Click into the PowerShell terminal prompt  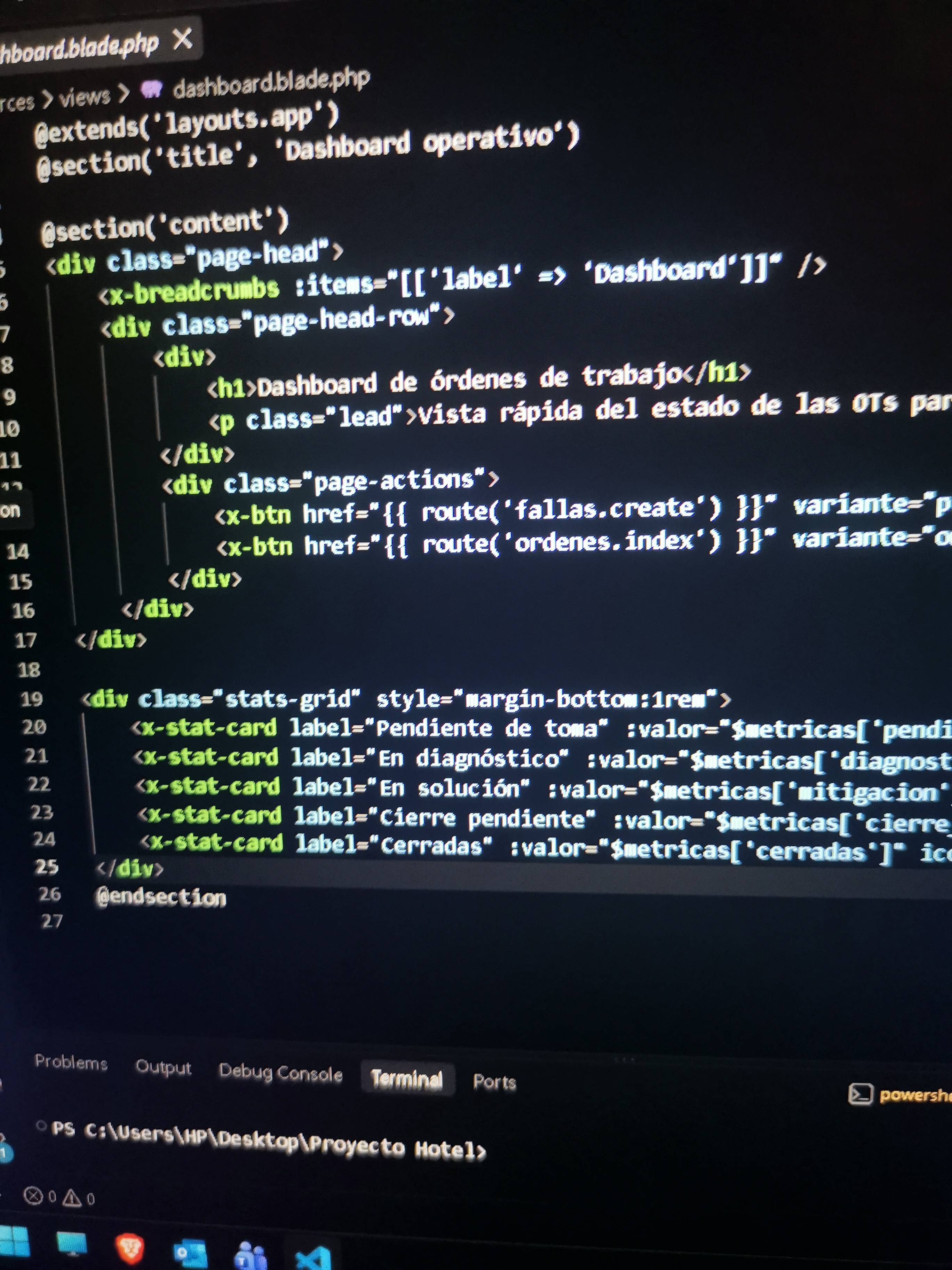pos(269,1140)
